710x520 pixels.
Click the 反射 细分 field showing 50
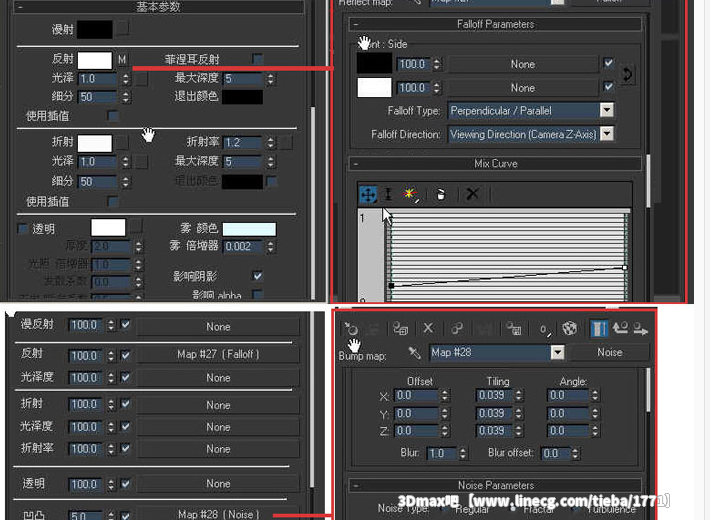pyautogui.click(x=99, y=97)
